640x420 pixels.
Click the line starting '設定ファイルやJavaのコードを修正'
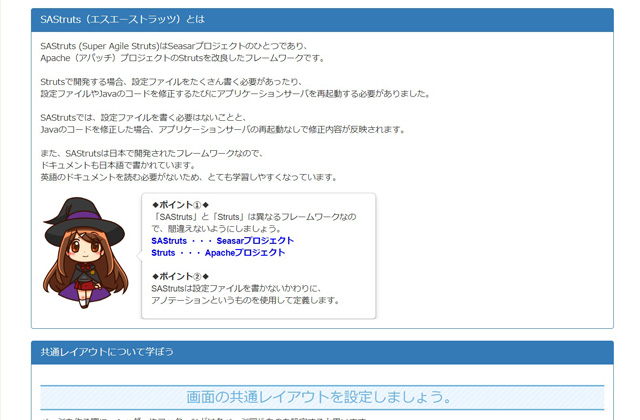point(235,93)
